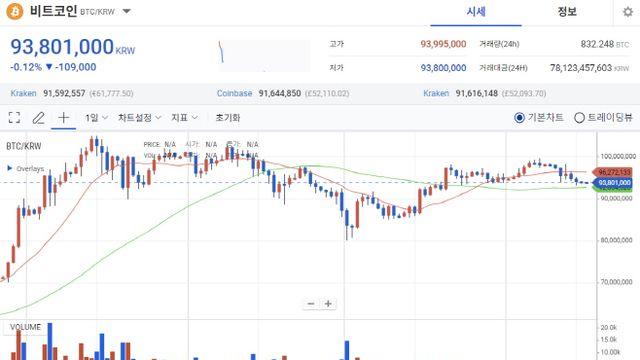The width and height of the screenshot is (640, 360).
Task: Open the 1일 interval dropdown
Action: tap(96, 118)
